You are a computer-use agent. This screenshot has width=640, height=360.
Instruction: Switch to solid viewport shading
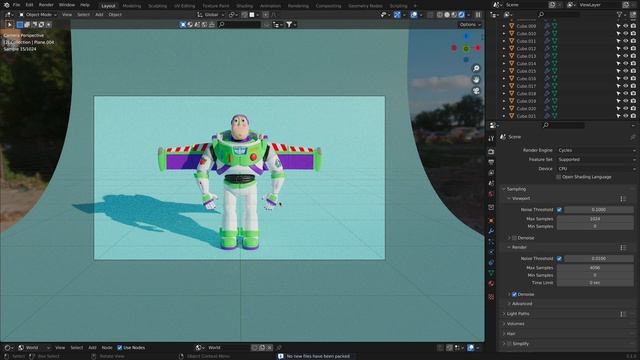[447, 15]
